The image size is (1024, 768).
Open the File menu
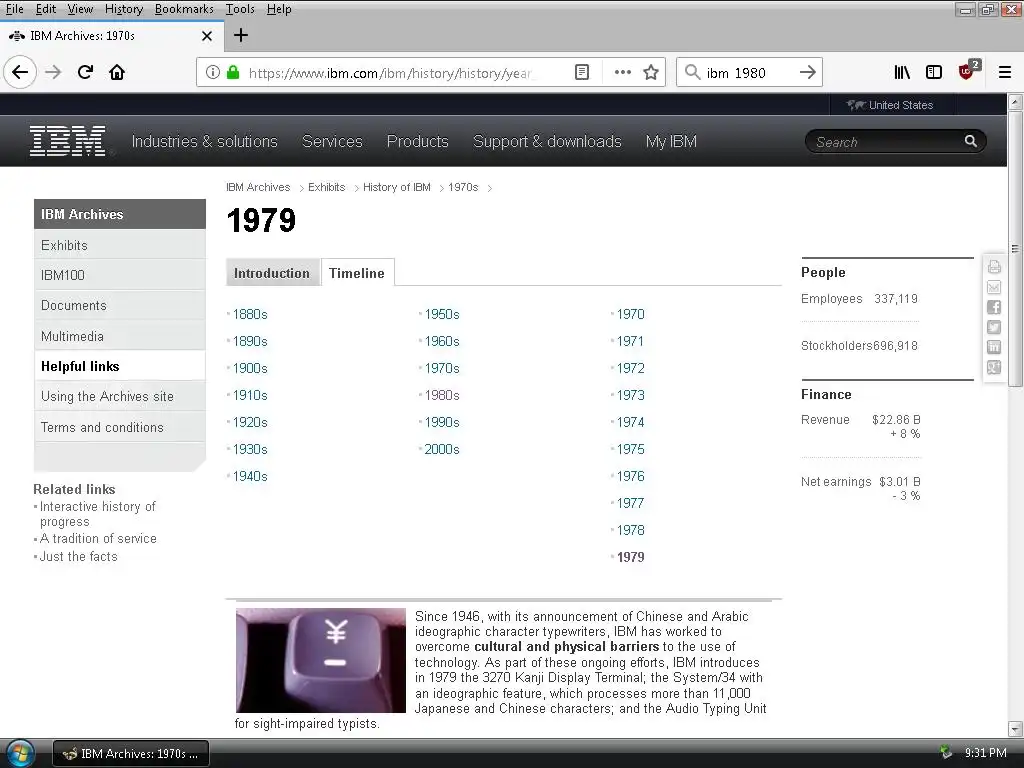[x=14, y=9]
